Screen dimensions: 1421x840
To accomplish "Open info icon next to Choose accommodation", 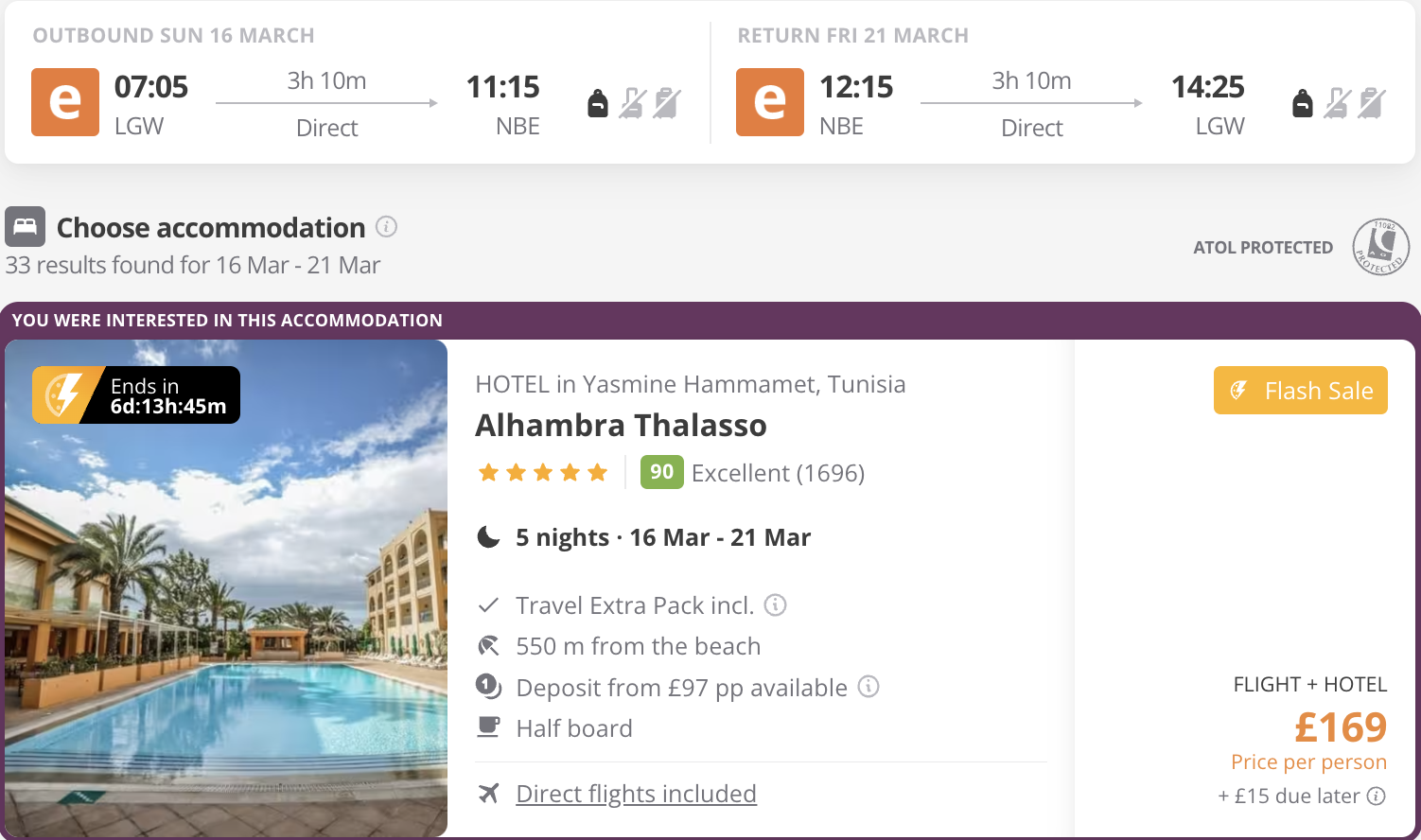I will click(386, 227).
